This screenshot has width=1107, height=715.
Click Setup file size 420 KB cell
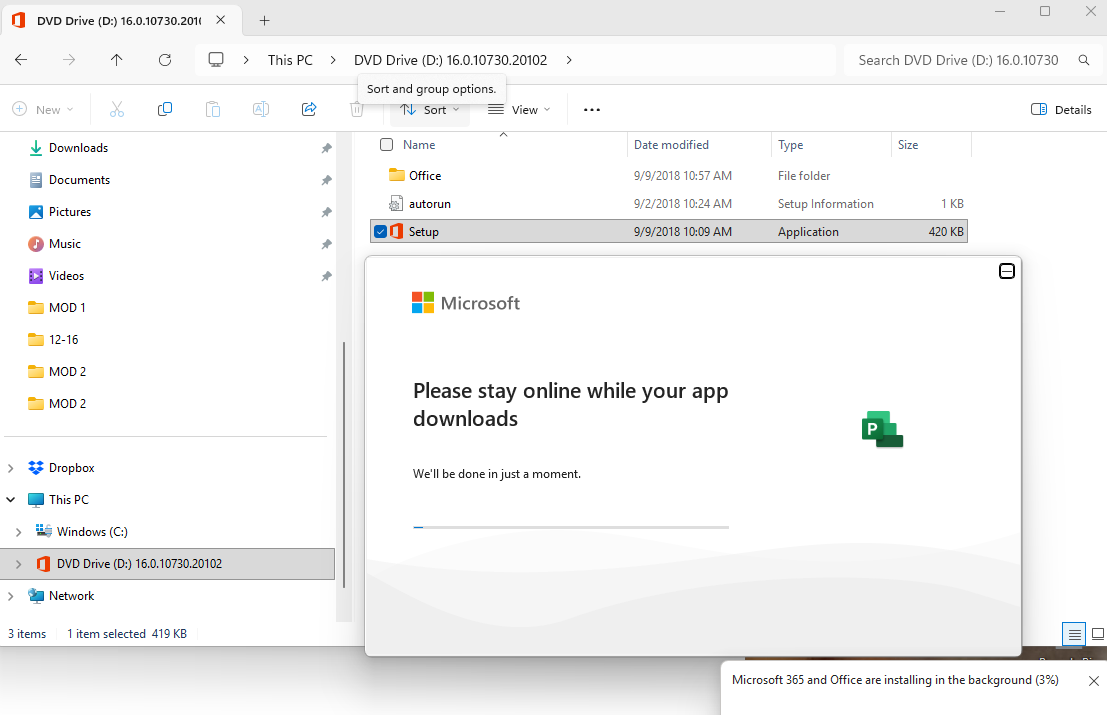click(x=946, y=232)
